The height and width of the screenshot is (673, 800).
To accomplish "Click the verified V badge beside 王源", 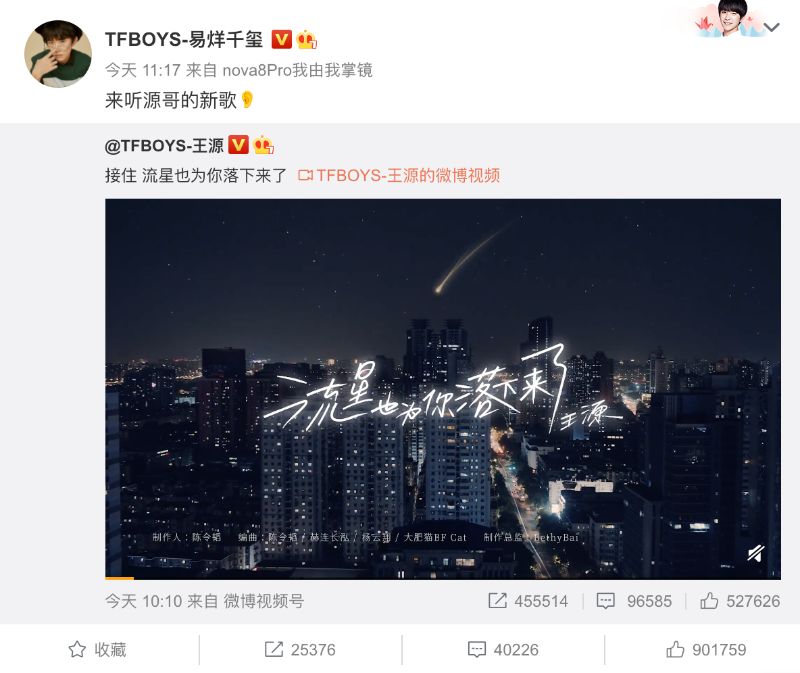I will (238, 145).
